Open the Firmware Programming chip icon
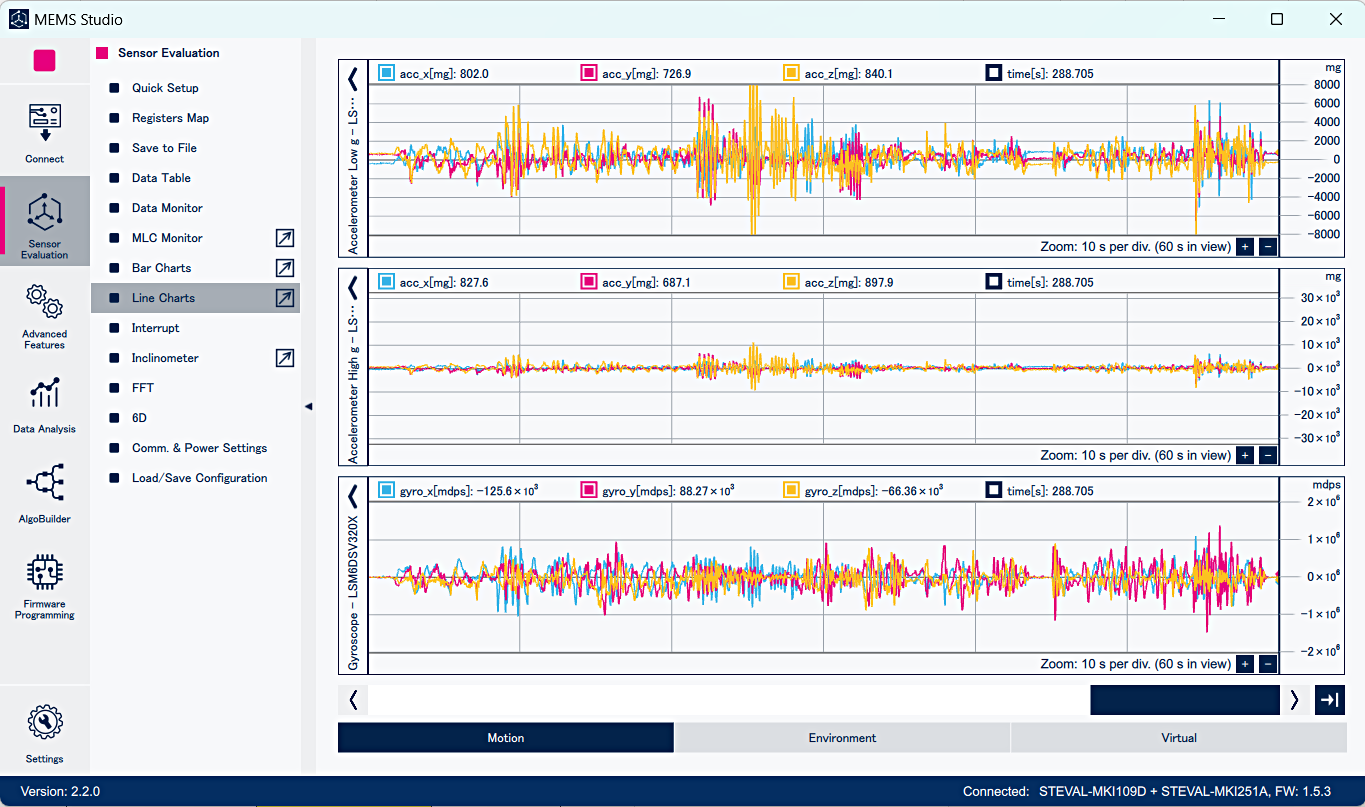Screen dimensions: 1365x807 point(44,573)
